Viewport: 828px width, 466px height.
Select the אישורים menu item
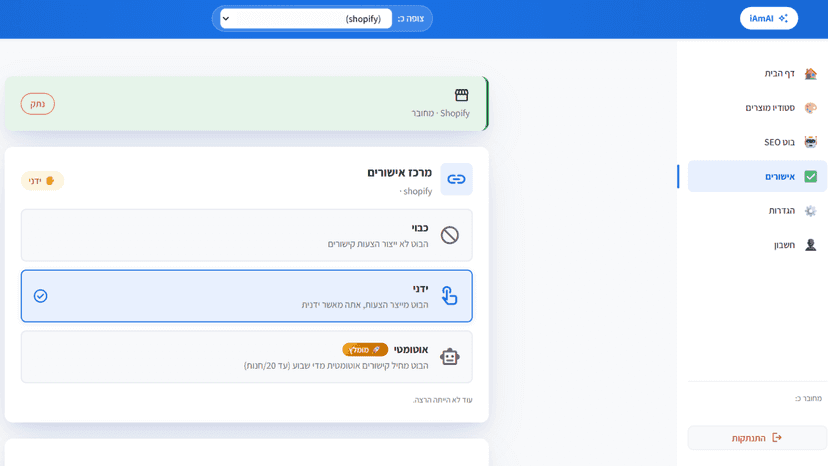tap(757, 176)
